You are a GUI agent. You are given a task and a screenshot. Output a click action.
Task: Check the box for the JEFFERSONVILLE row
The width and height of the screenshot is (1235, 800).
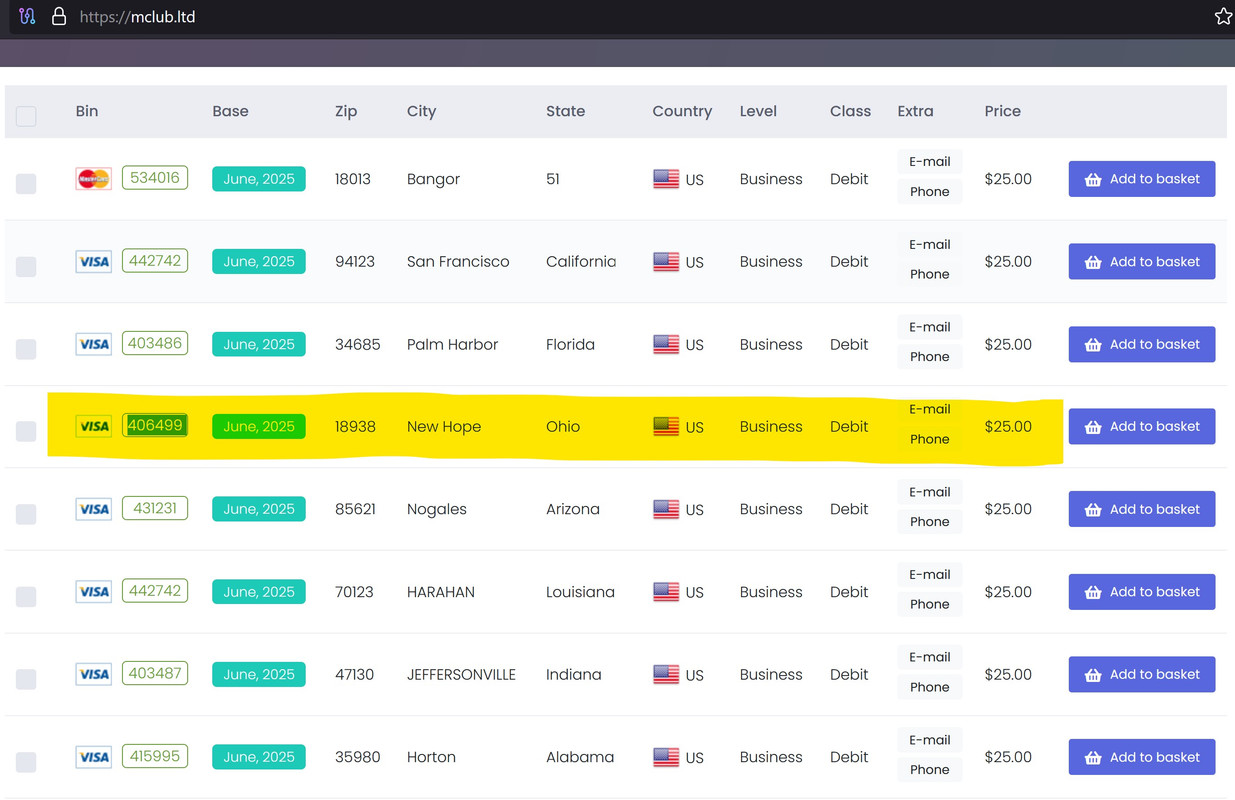26,679
